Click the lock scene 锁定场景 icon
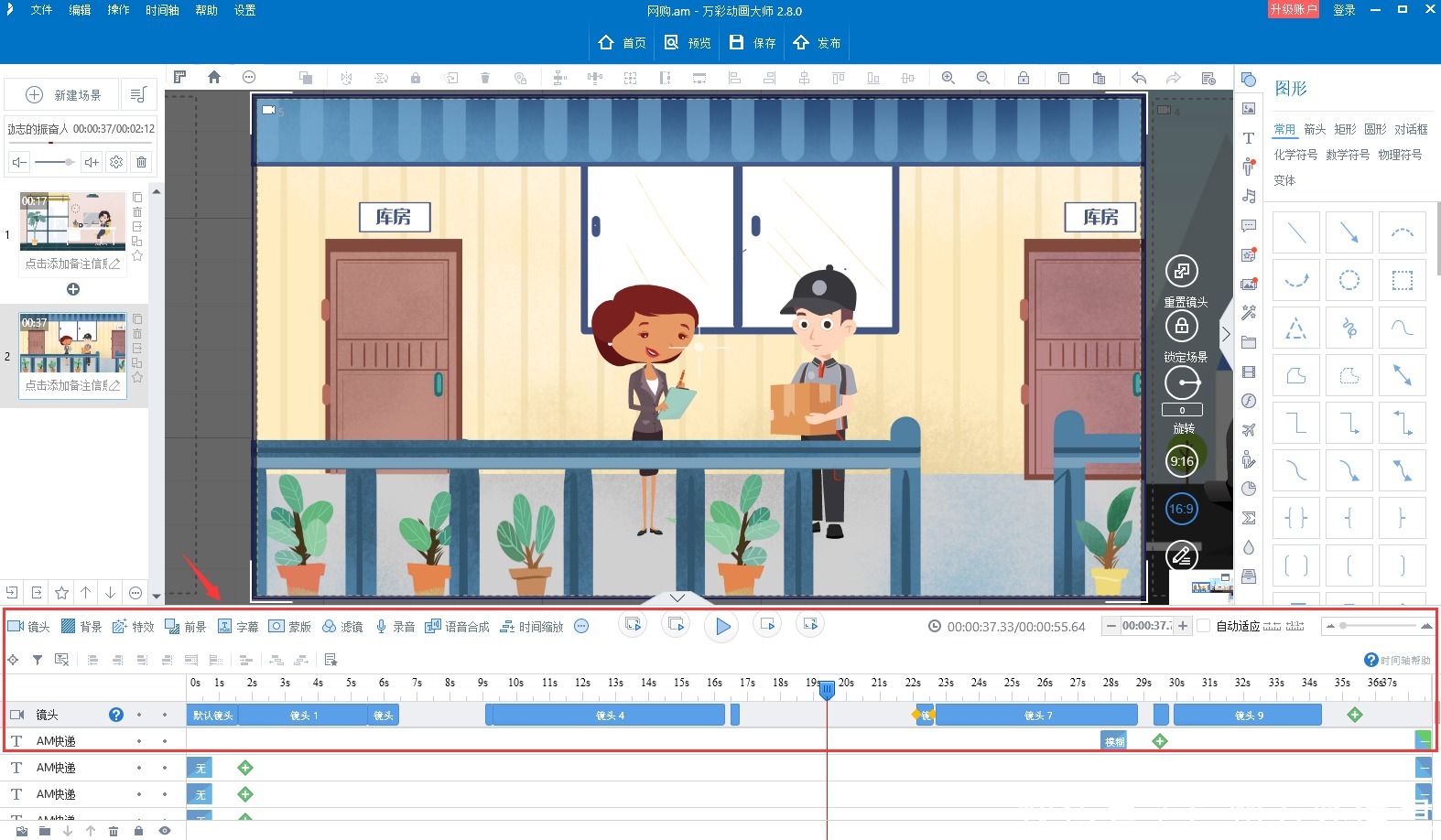The width and height of the screenshot is (1441, 840). point(1182,326)
